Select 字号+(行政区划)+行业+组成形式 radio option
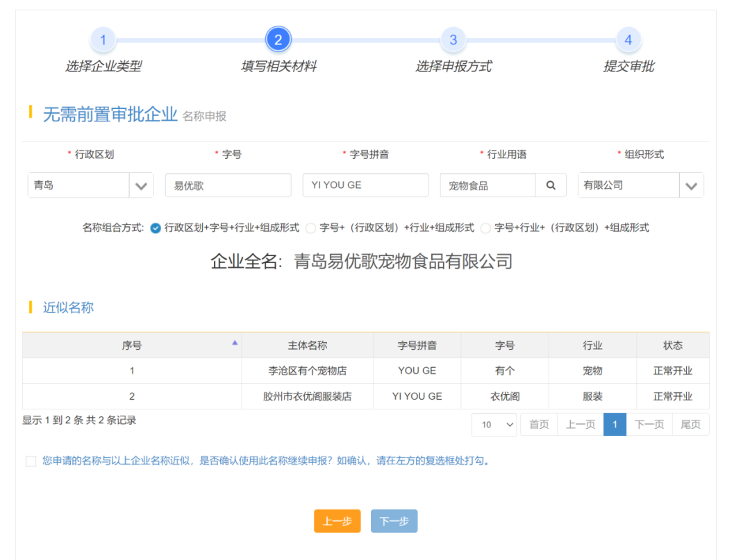This screenshot has width=750, height=560. (310, 228)
